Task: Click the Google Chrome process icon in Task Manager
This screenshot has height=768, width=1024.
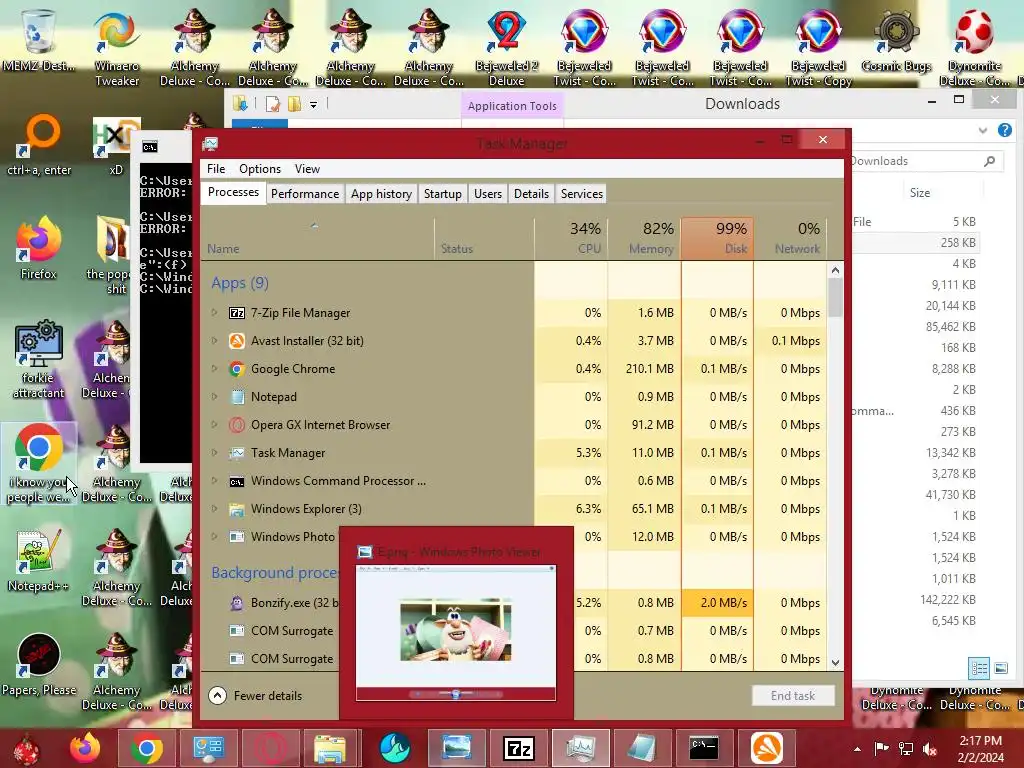Action: pyautogui.click(x=236, y=369)
